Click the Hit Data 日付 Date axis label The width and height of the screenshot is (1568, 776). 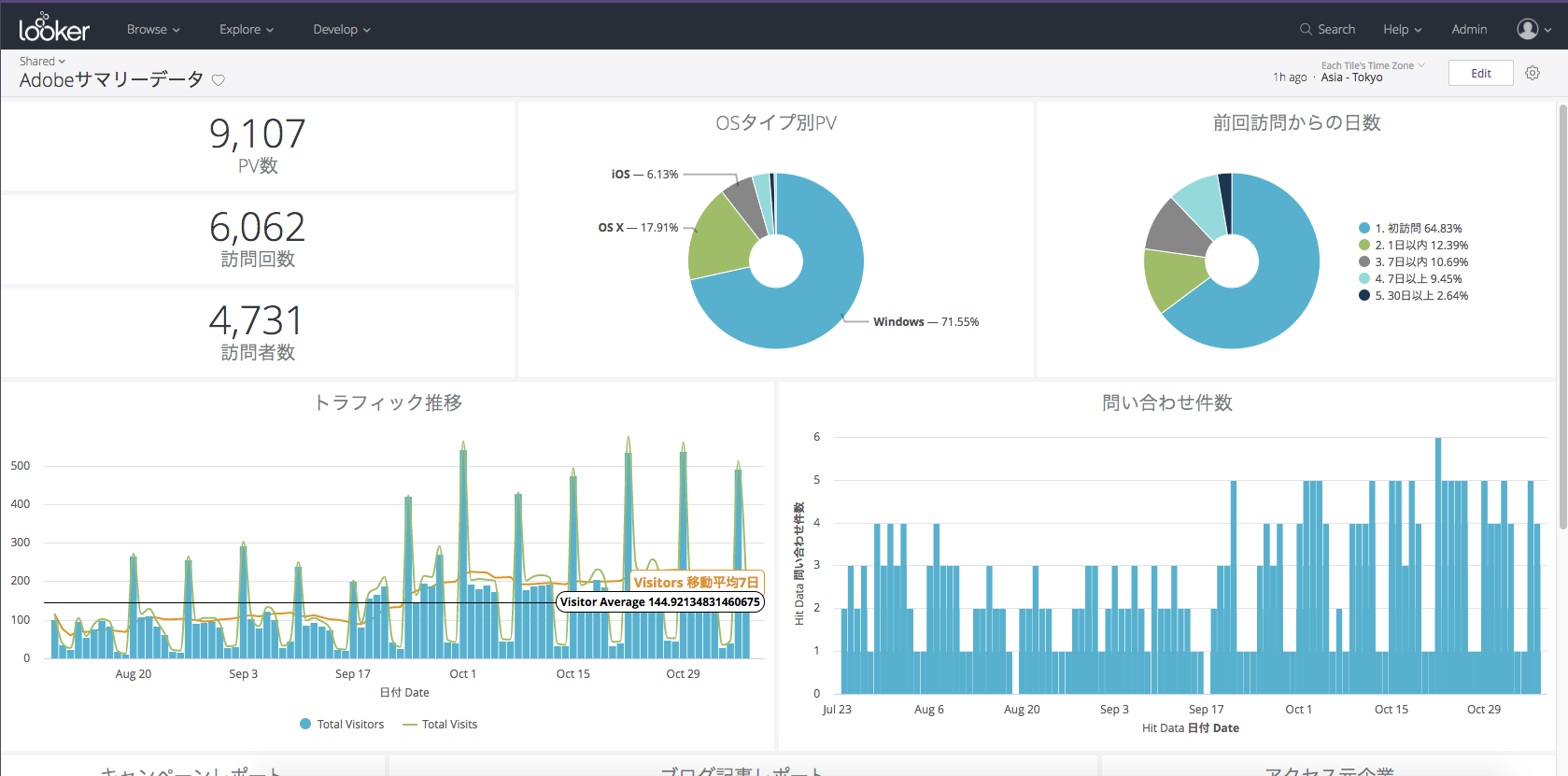pos(1191,727)
